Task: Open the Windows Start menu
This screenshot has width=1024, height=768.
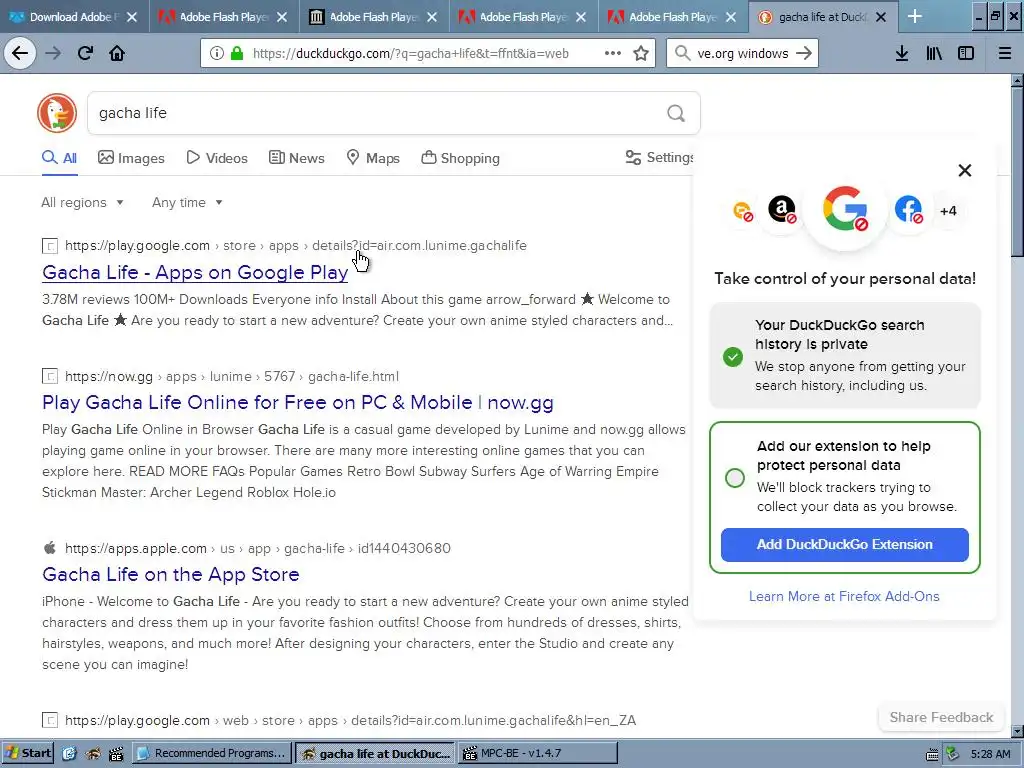Action: pyautogui.click(x=27, y=753)
